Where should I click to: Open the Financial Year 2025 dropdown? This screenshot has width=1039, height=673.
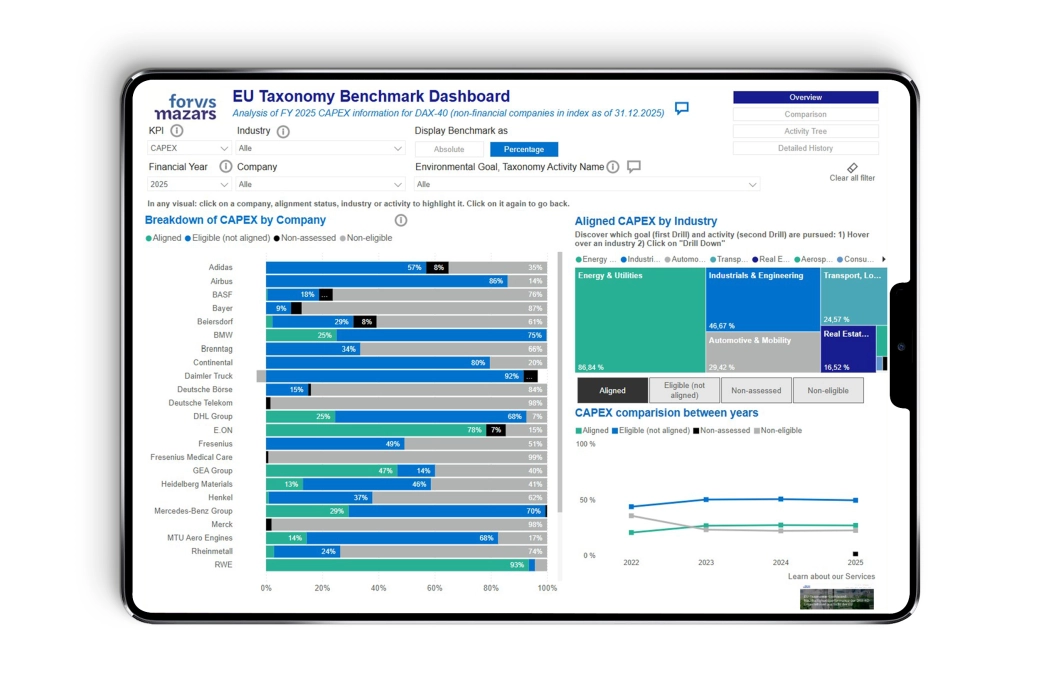(188, 184)
